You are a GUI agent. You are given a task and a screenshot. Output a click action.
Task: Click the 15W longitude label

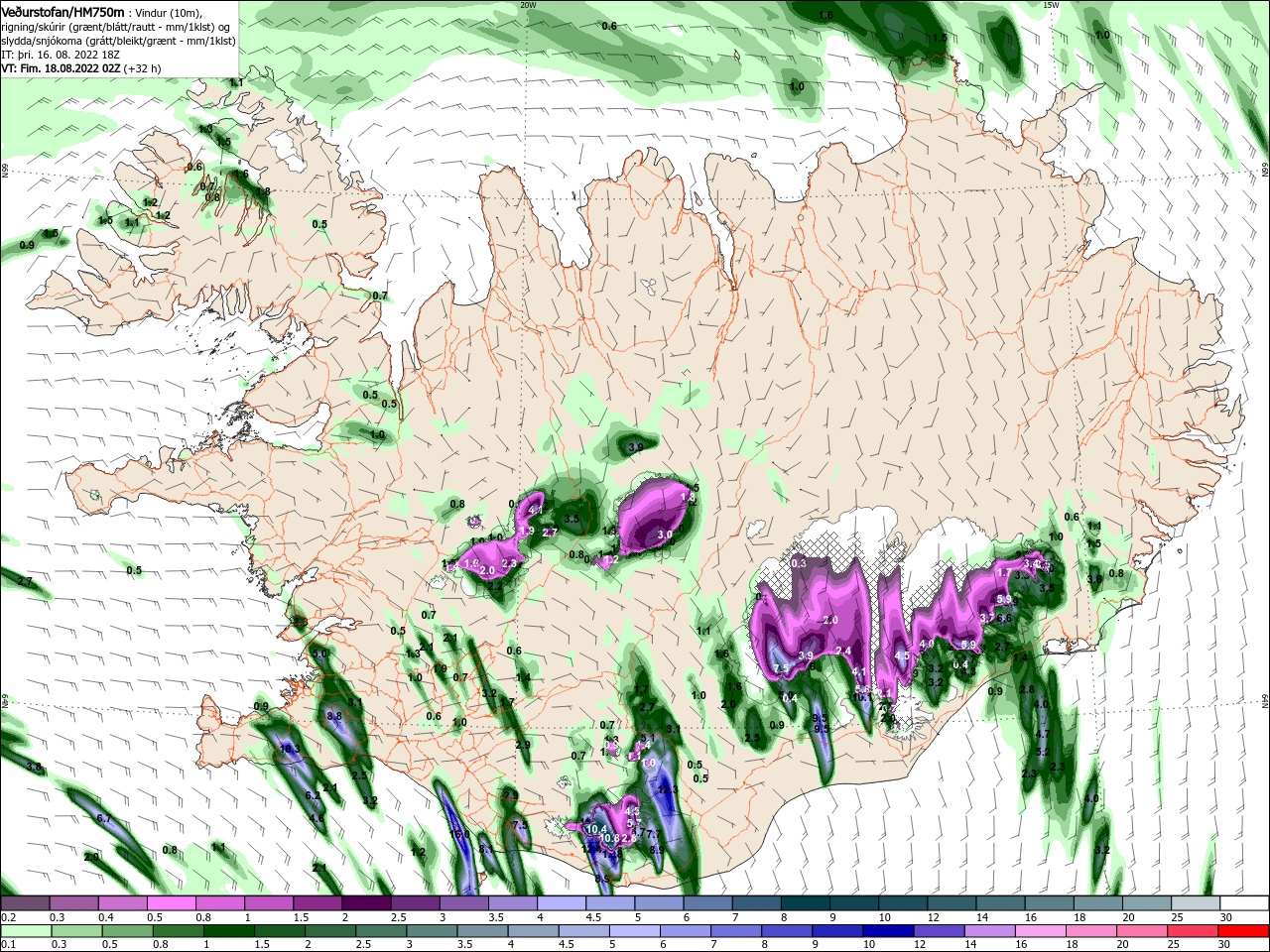[x=1052, y=5]
